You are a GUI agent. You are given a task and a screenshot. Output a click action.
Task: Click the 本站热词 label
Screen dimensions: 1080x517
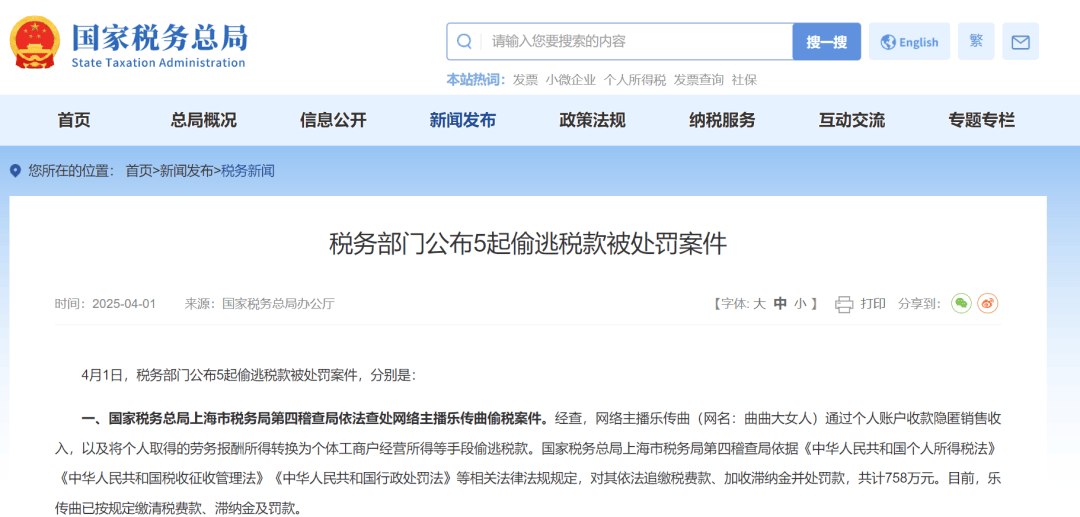click(x=476, y=80)
